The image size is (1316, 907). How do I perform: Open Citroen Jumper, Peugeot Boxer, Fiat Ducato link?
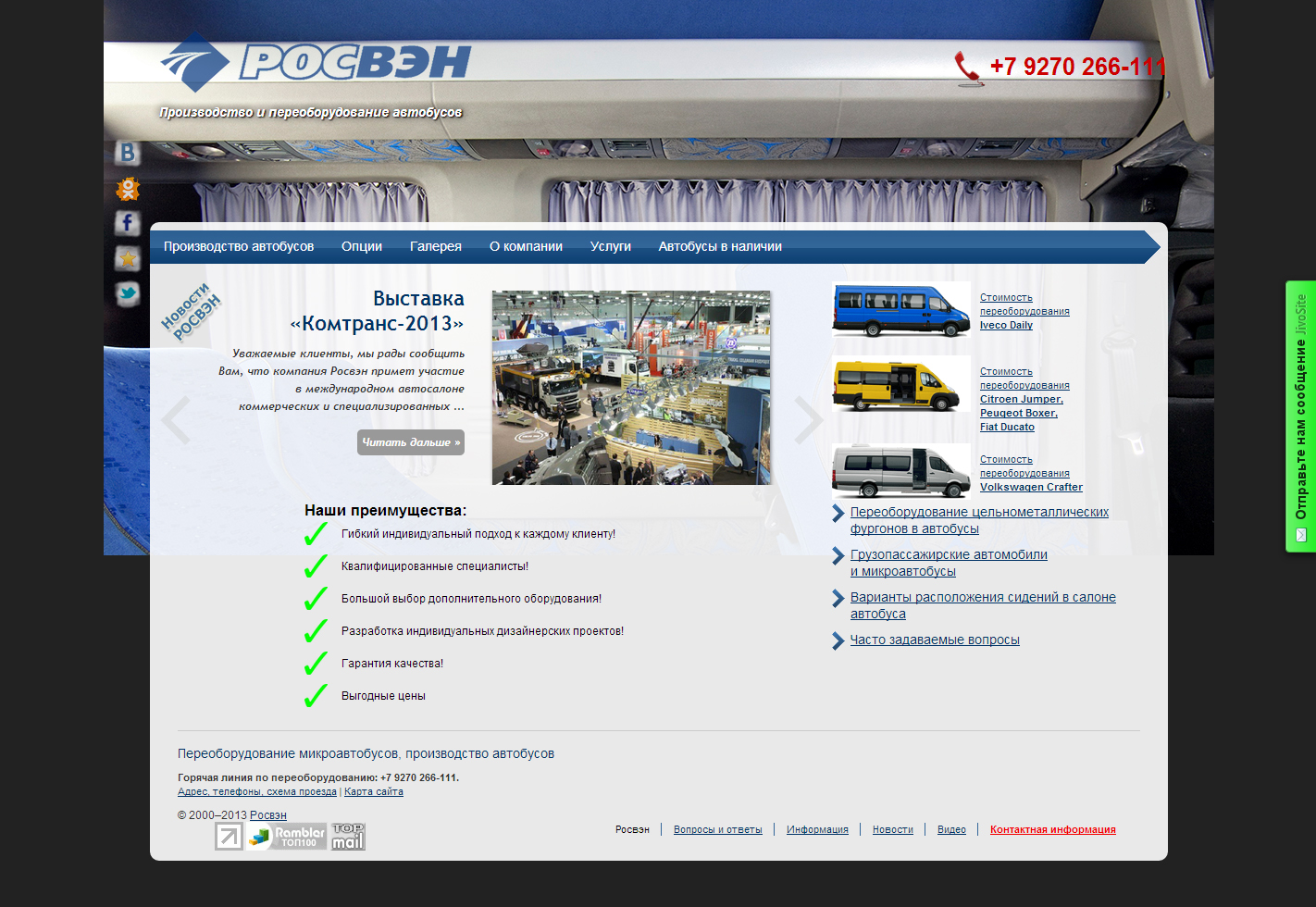pyautogui.click(x=1024, y=399)
